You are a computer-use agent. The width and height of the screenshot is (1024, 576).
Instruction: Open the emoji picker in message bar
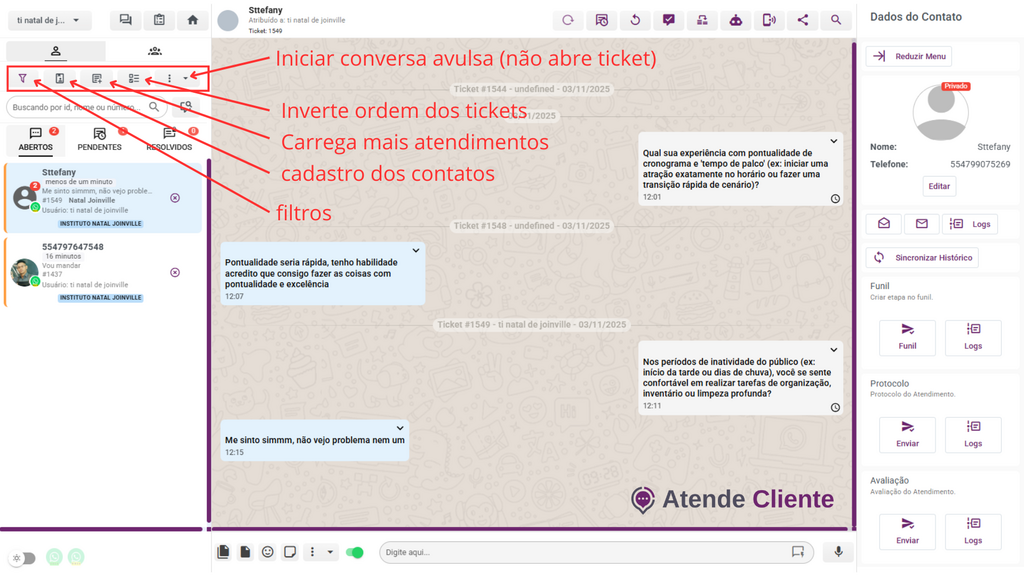click(x=267, y=552)
